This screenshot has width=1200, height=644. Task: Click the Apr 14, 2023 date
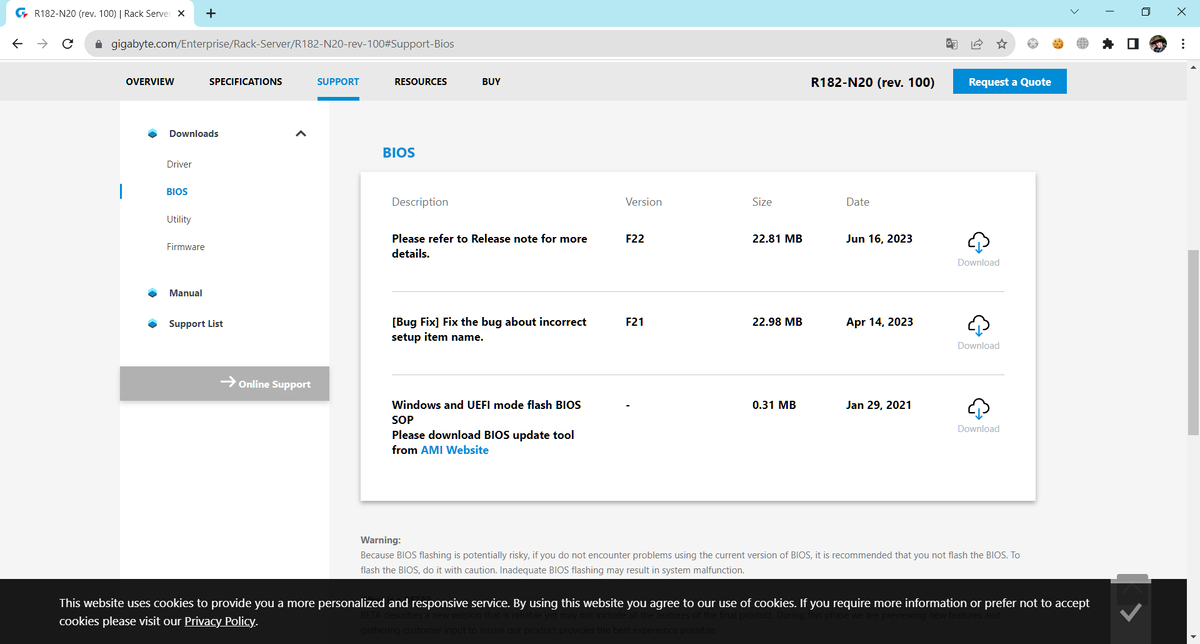(x=879, y=322)
